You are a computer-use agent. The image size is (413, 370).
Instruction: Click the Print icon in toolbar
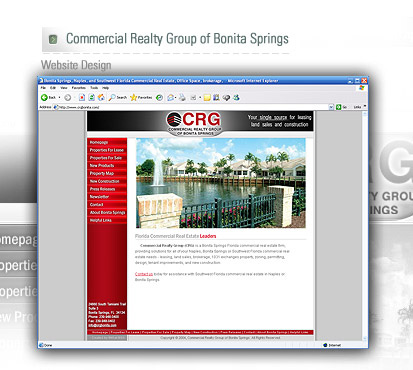182,97
